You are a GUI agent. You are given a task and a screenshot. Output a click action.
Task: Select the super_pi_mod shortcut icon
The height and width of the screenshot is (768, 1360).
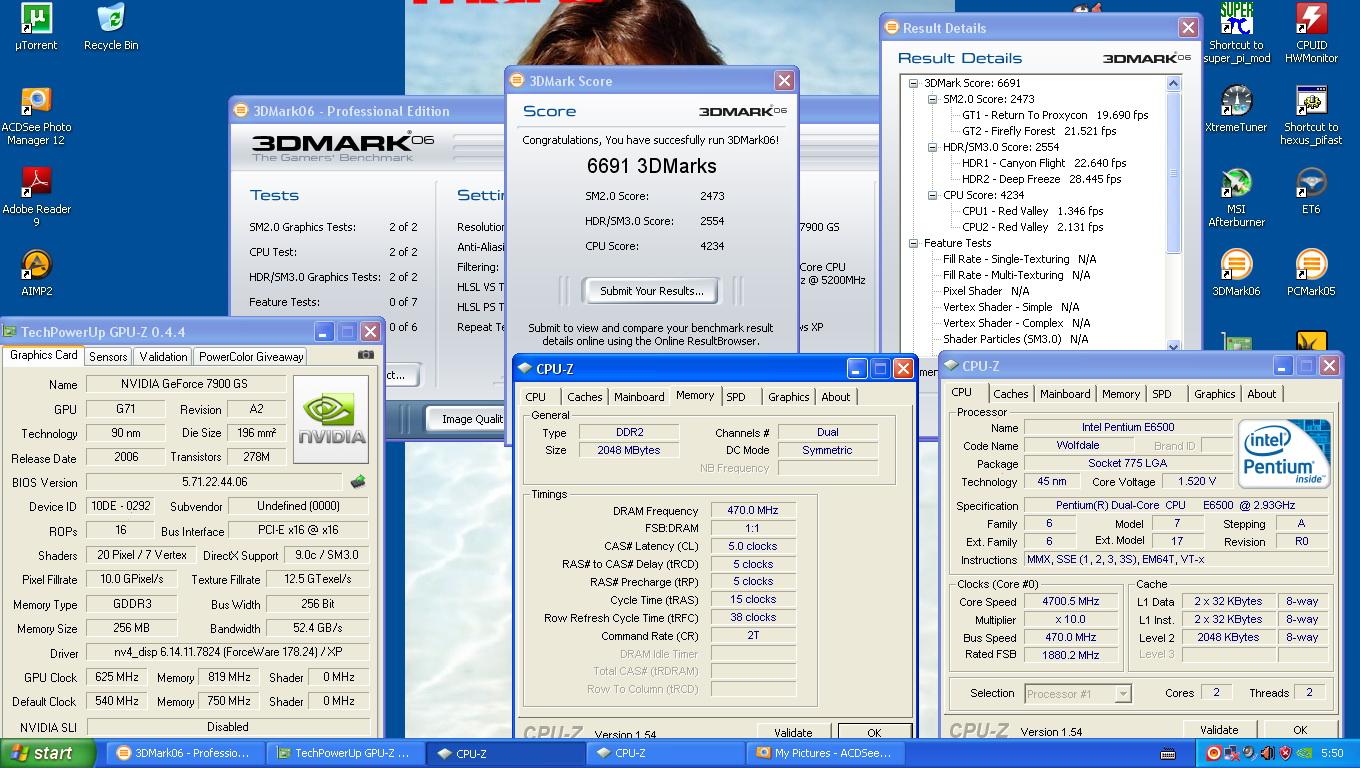pyautogui.click(x=1236, y=33)
